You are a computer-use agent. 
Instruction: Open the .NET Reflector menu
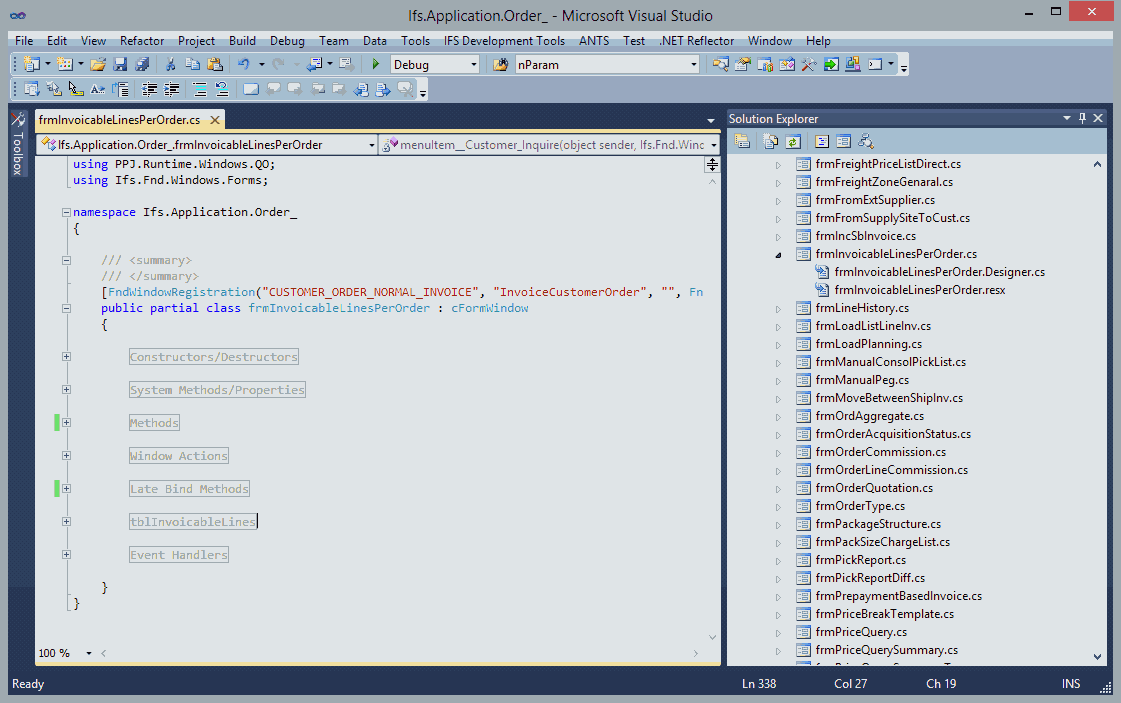tap(696, 41)
